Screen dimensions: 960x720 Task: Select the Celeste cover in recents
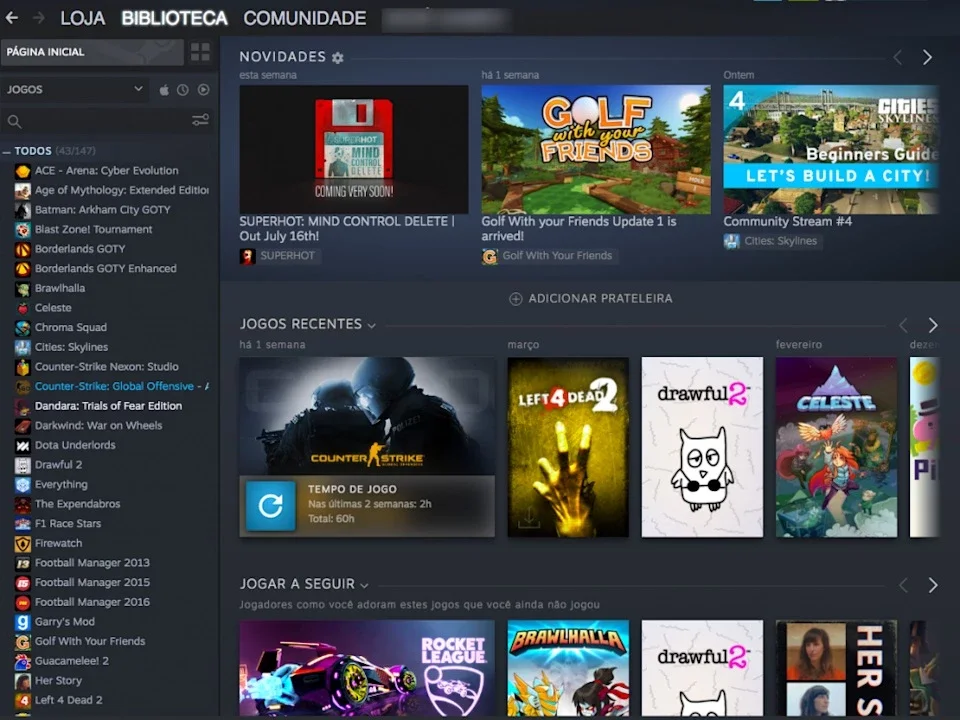click(x=836, y=447)
